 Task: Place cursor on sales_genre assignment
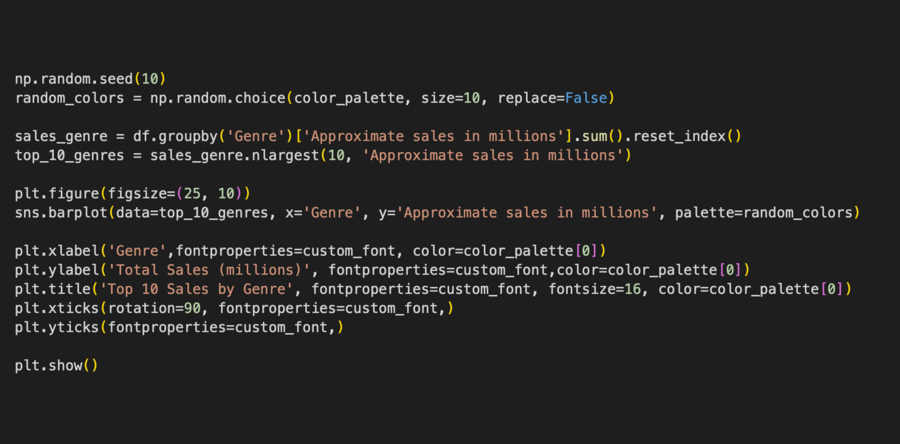tap(63, 136)
